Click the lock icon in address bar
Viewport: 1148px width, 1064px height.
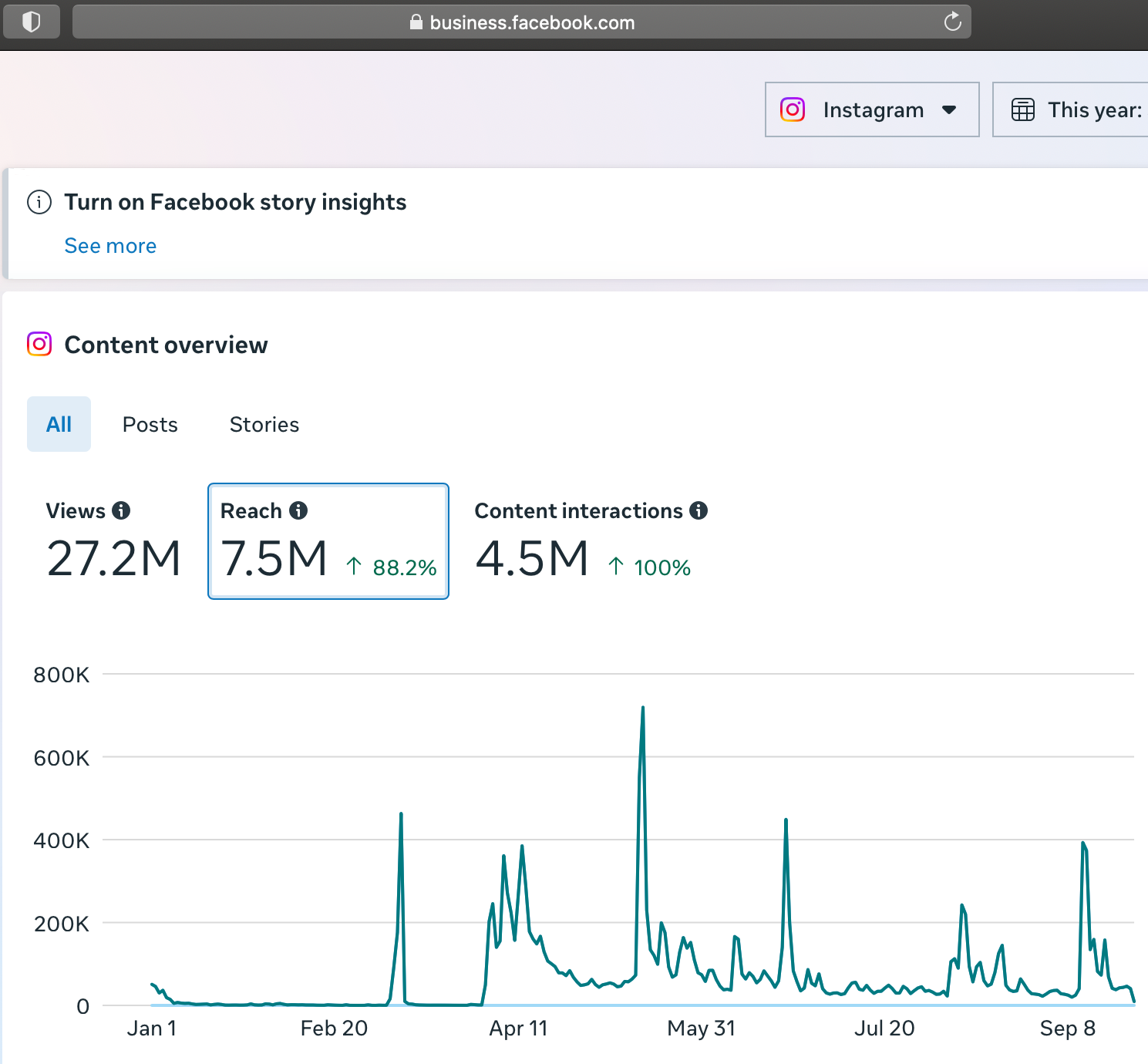click(416, 22)
